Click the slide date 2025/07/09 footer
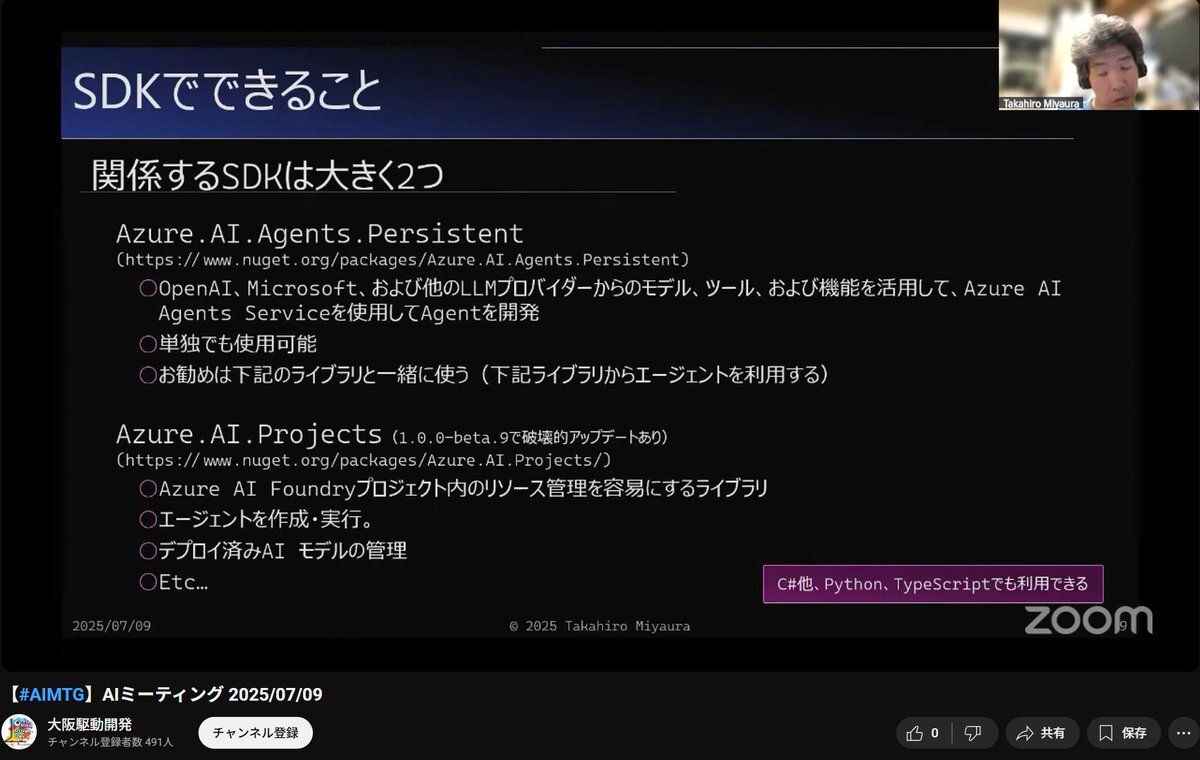This screenshot has height=760, width=1200. tap(112, 626)
